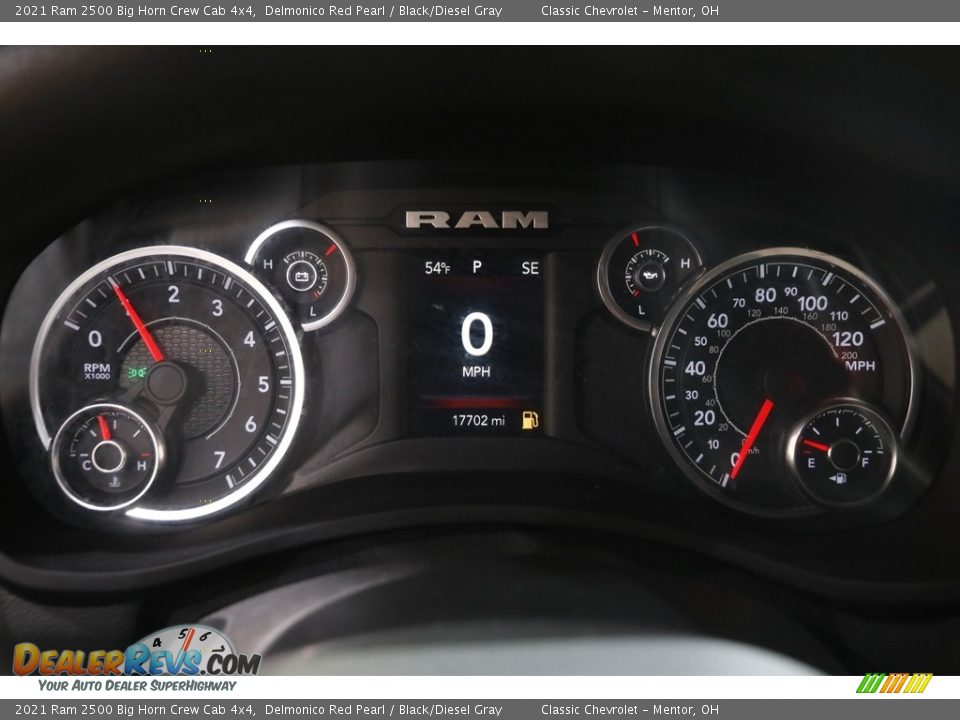Click the MPH label under digital speed

pyautogui.click(x=476, y=372)
